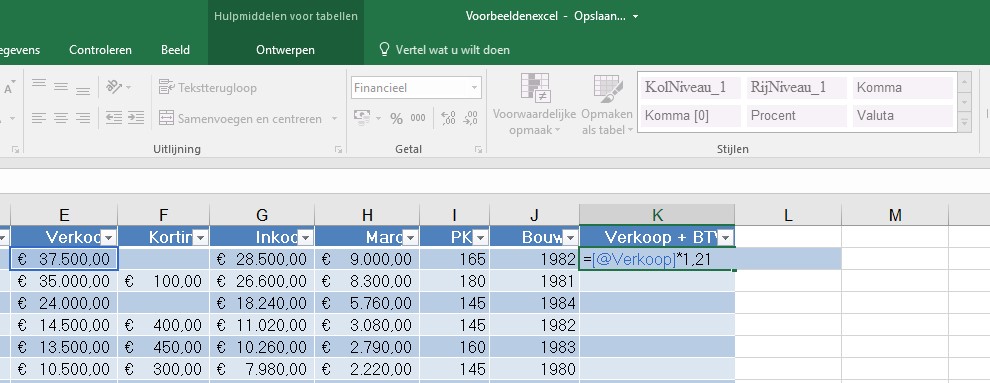This screenshot has width=990, height=383.
Task: Open the Samenvoegen en centreren dropdown arrow
Action: tap(334, 118)
